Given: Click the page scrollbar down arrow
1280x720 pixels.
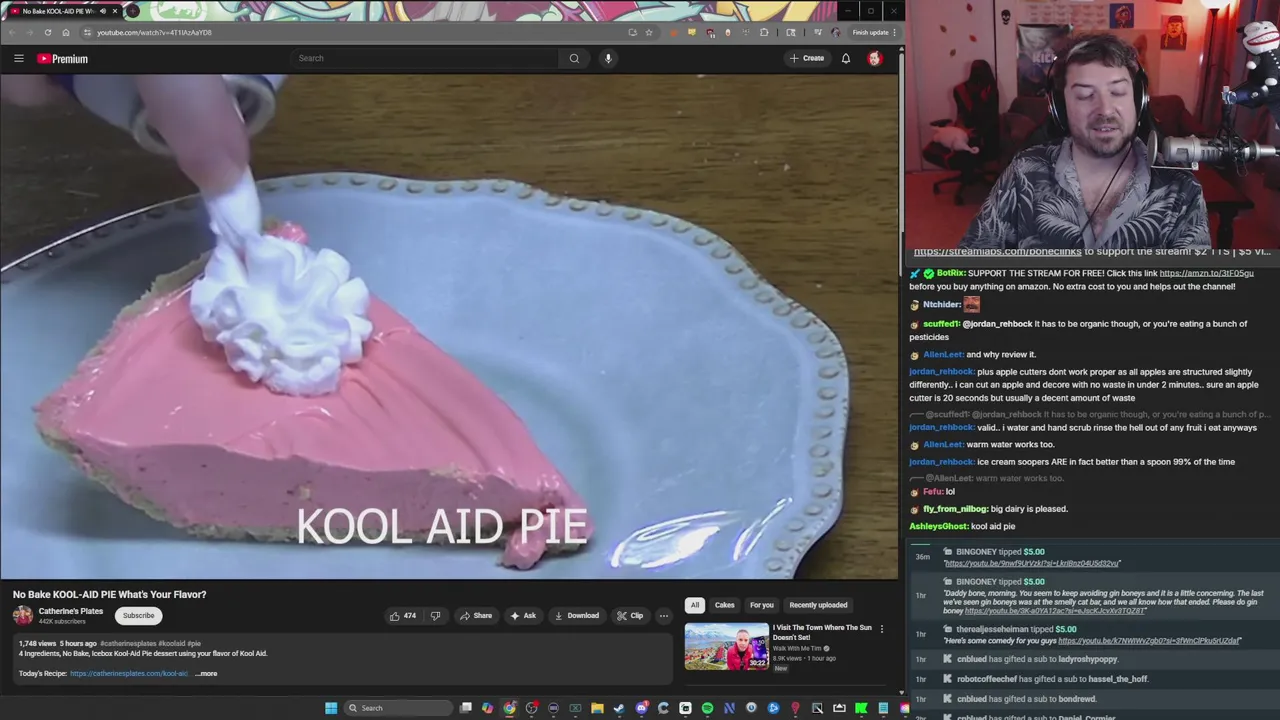Looking at the screenshot, I should pos(901,692).
